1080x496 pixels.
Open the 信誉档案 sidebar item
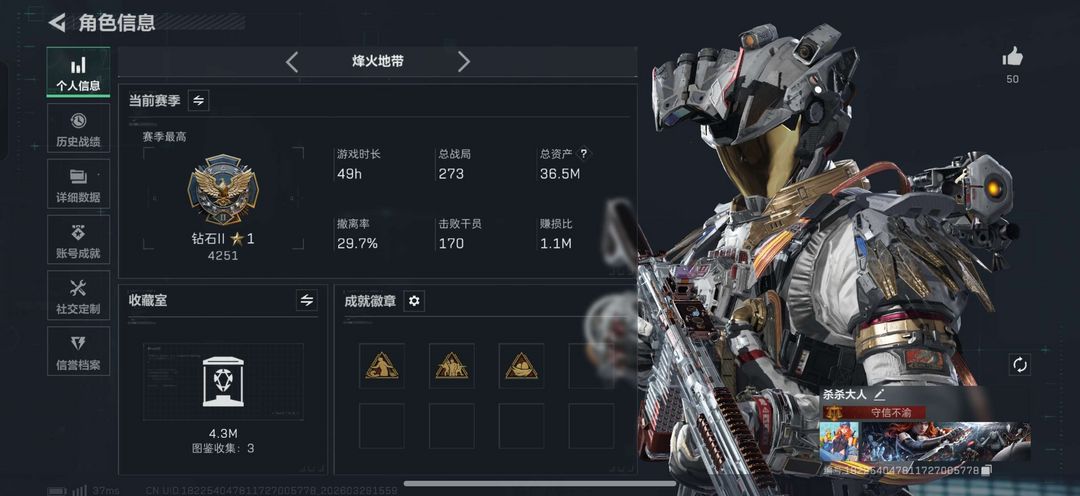point(78,351)
